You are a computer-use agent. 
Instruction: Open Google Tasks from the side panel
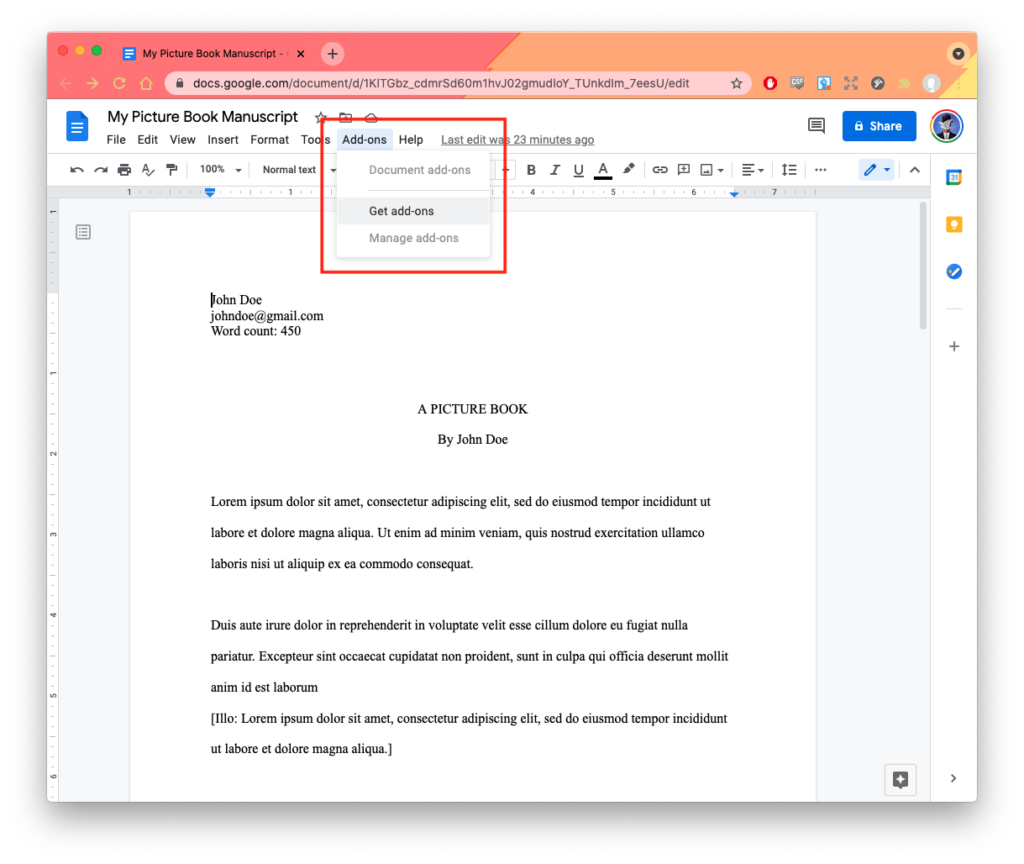[952, 270]
